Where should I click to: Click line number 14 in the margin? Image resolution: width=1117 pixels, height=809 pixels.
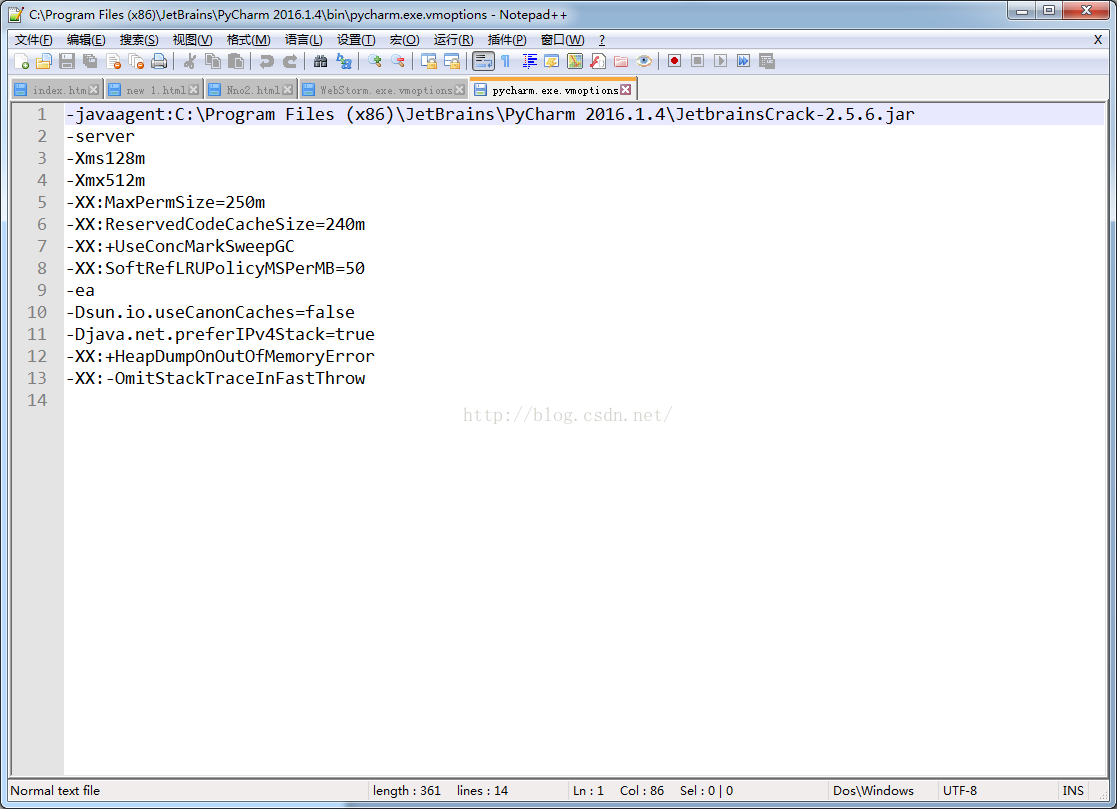37,400
